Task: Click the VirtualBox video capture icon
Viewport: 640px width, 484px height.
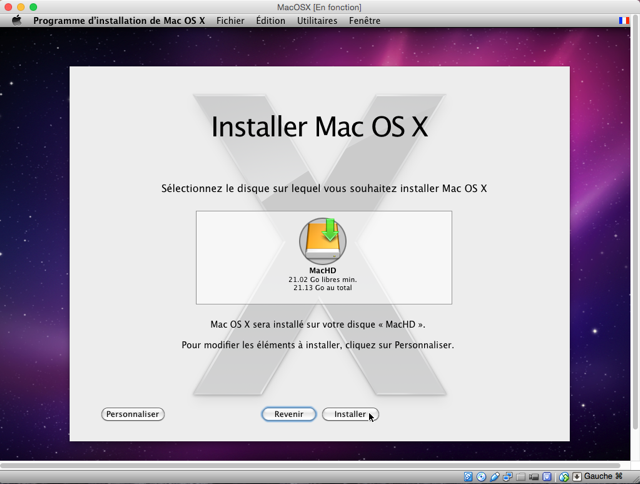Action: click(534, 477)
